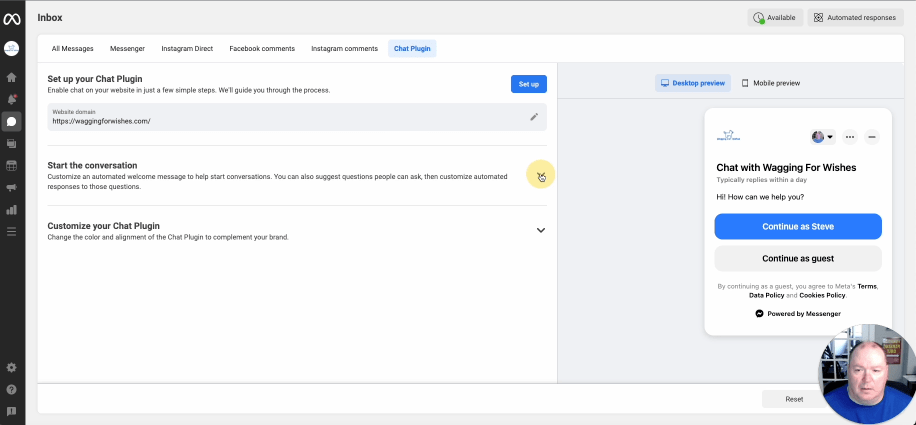
Task: Click the 'Chat with Wagging For Wishes' title
Action: pos(786,168)
